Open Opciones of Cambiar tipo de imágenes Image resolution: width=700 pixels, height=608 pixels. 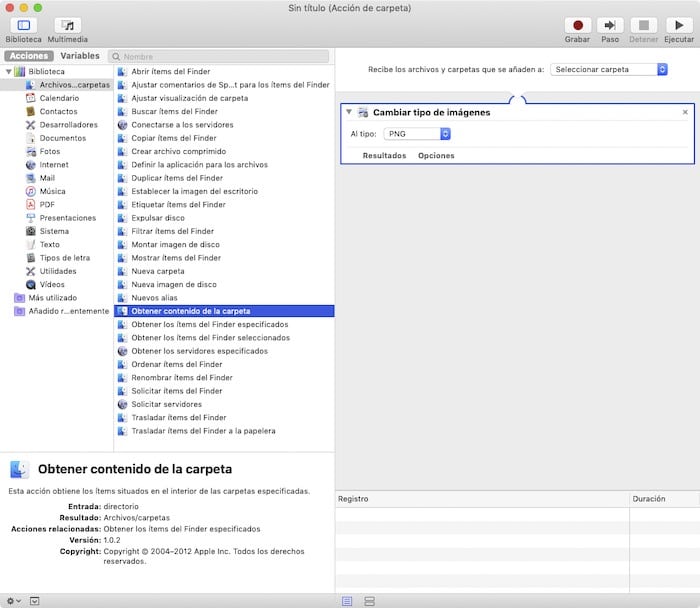[x=436, y=156]
